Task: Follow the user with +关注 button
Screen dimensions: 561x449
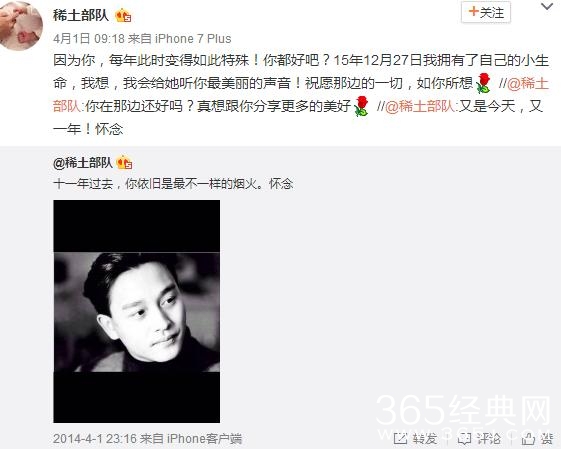Action: click(486, 13)
